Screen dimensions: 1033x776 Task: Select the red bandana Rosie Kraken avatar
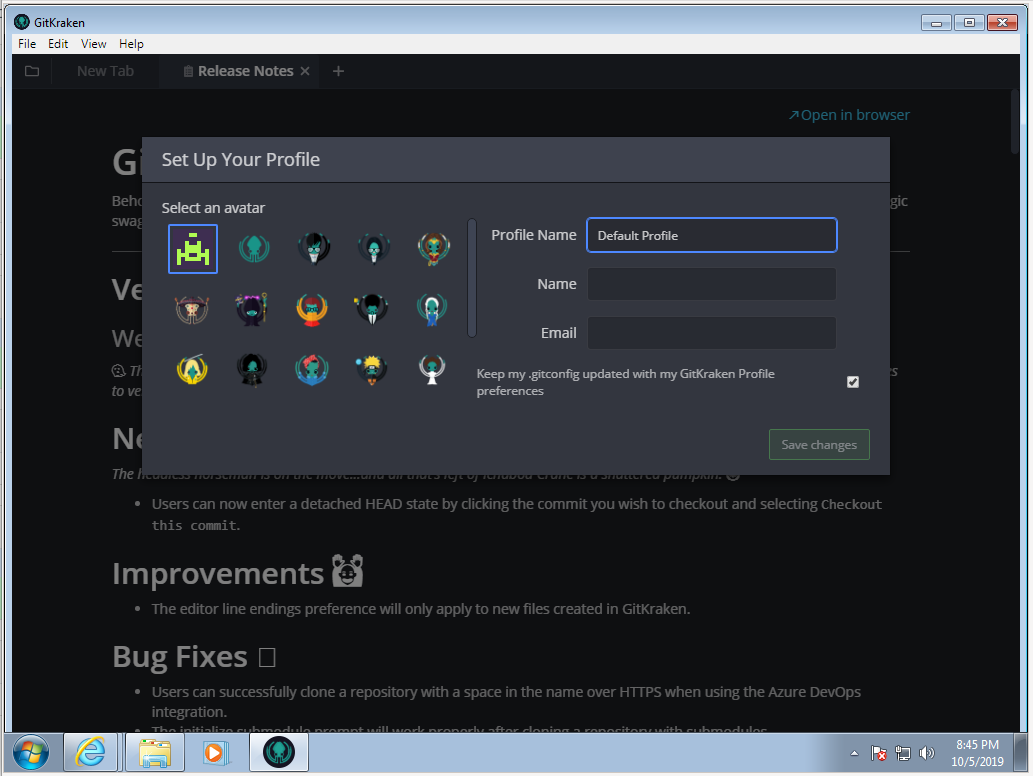click(314, 370)
